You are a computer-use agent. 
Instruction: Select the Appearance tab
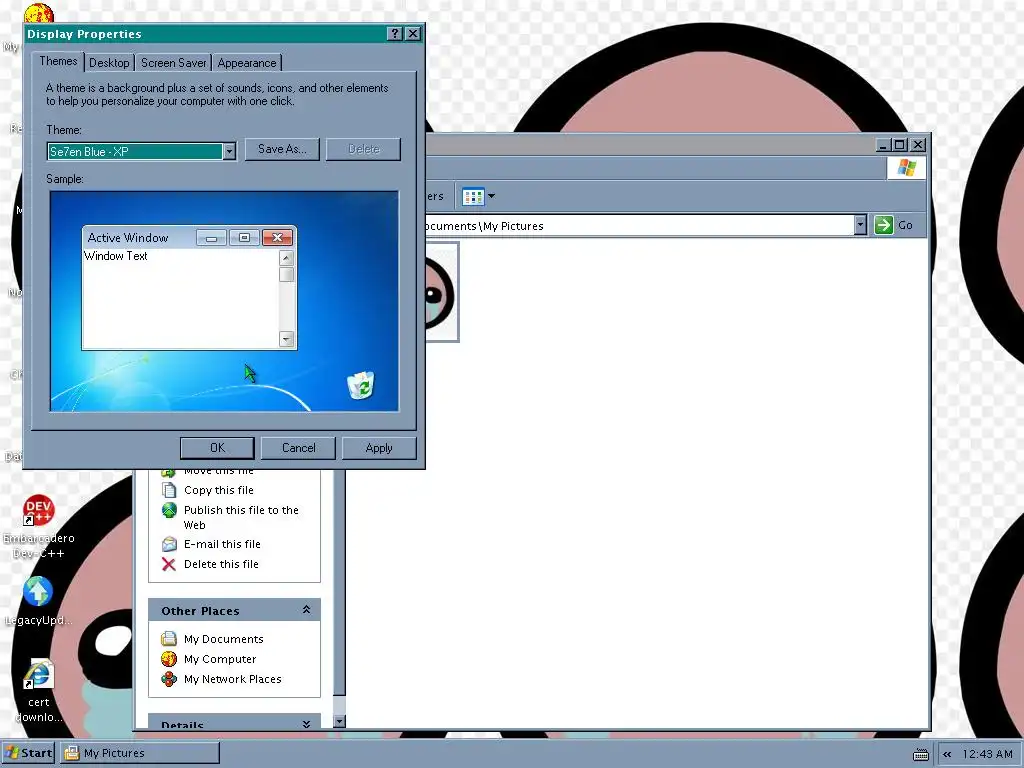coord(247,63)
